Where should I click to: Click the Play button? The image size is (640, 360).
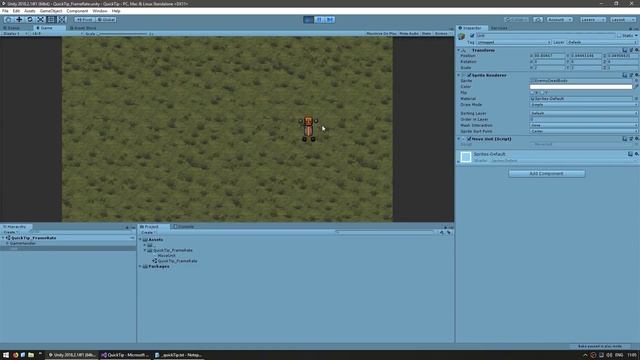click(x=309, y=20)
